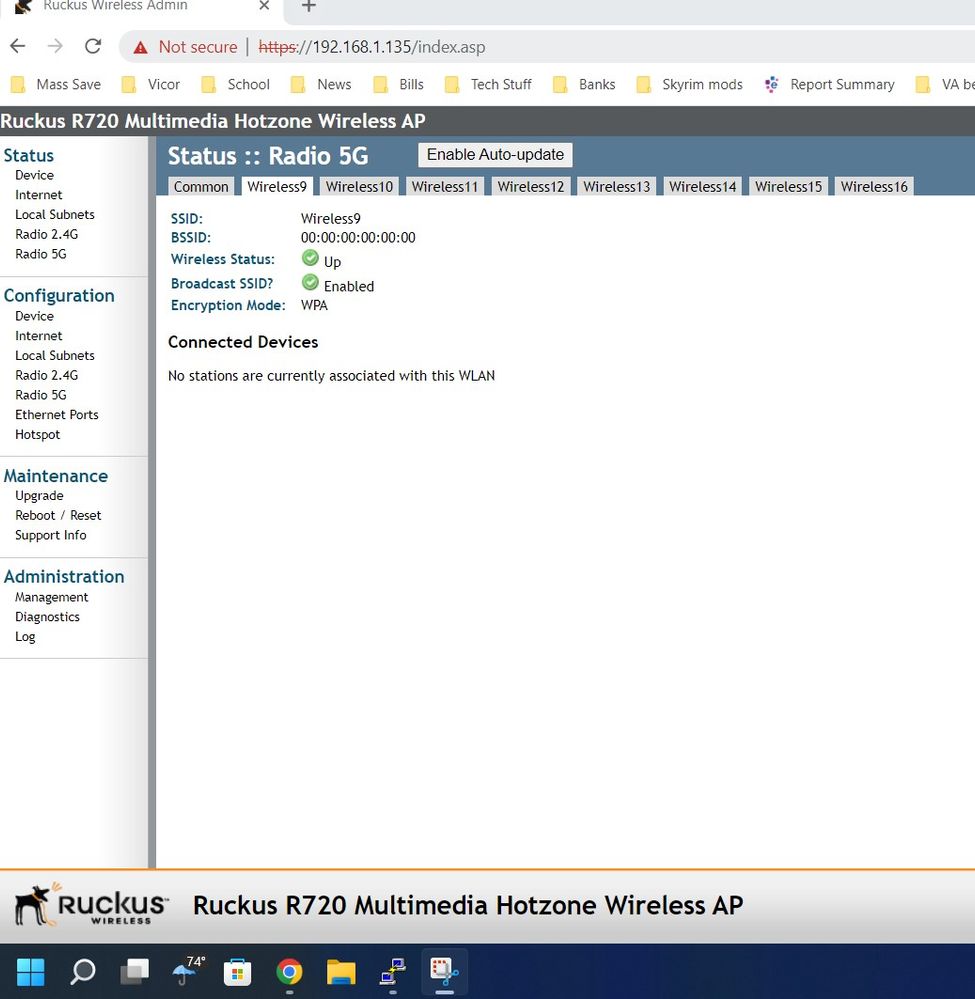The image size is (975, 999).
Task: Open the Skyrim mods bookmark folder
Action: pyautogui.click(x=701, y=85)
